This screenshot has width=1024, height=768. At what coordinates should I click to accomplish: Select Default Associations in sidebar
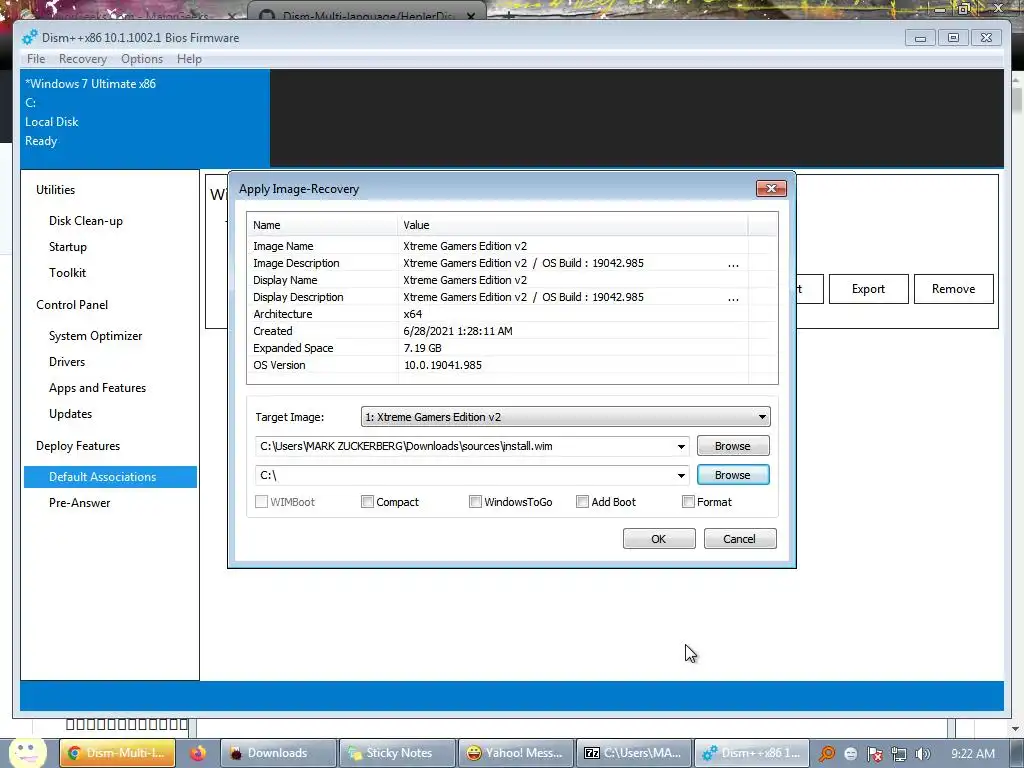click(110, 477)
